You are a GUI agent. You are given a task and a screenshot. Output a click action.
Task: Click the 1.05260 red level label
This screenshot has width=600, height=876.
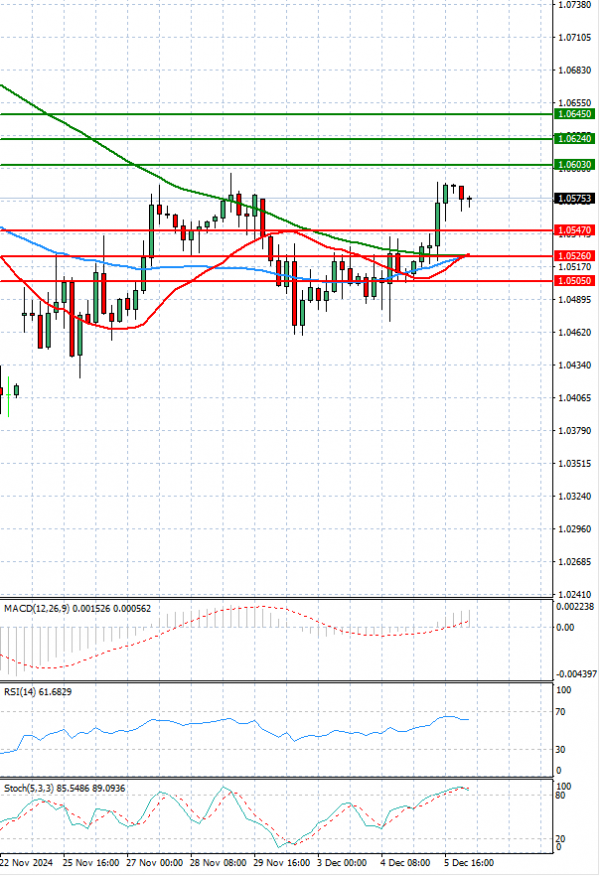(574, 256)
